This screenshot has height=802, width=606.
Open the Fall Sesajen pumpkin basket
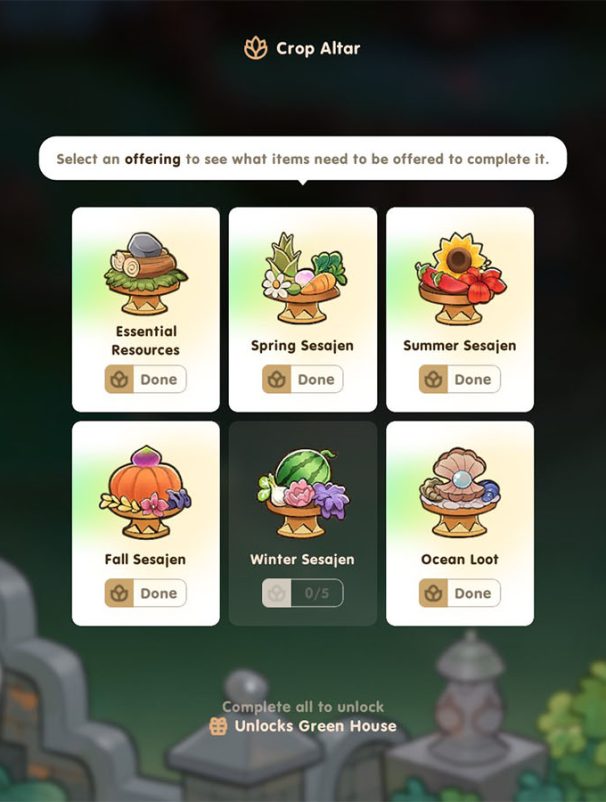tap(146, 492)
